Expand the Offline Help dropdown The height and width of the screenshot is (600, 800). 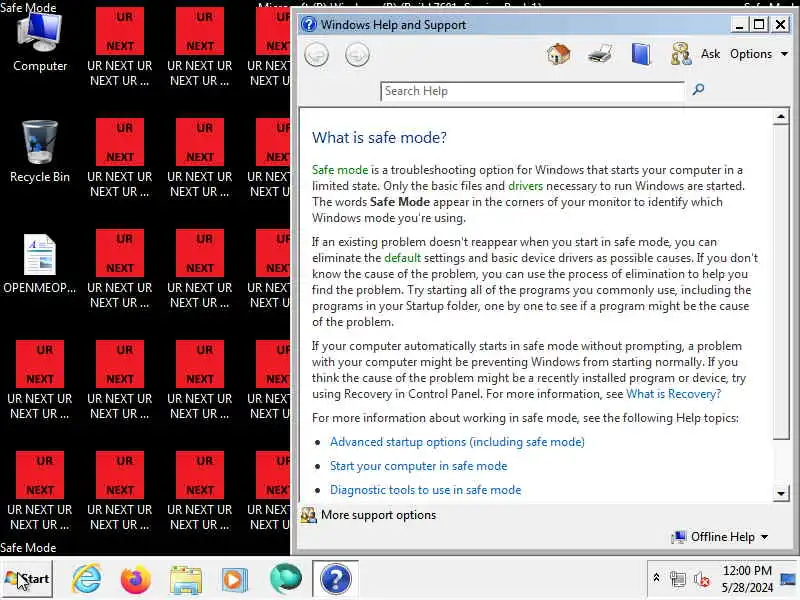point(720,537)
